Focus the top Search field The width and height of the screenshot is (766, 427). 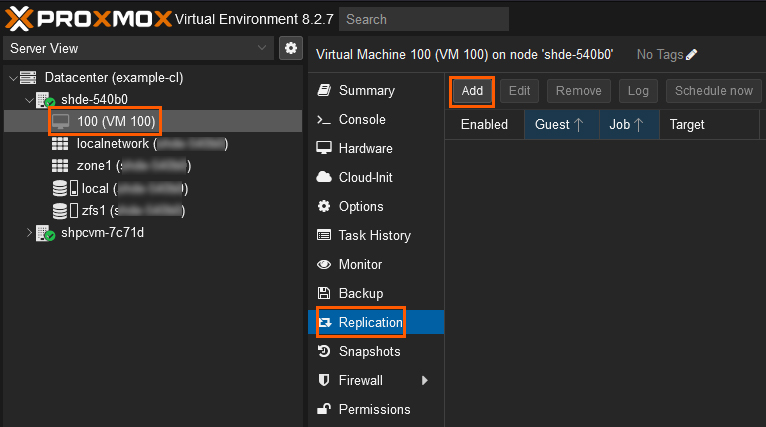pyautogui.click(x=424, y=19)
